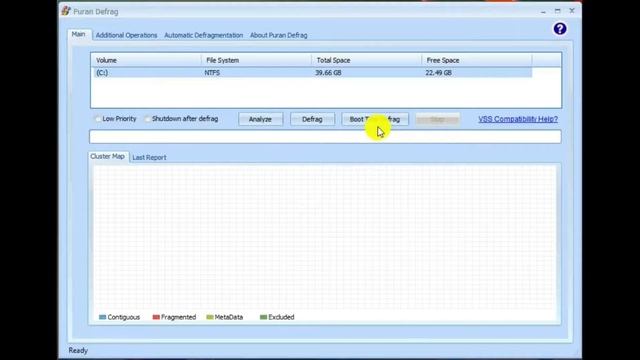
Task: Switch to the Last Report tab
Action: pos(149,157)
